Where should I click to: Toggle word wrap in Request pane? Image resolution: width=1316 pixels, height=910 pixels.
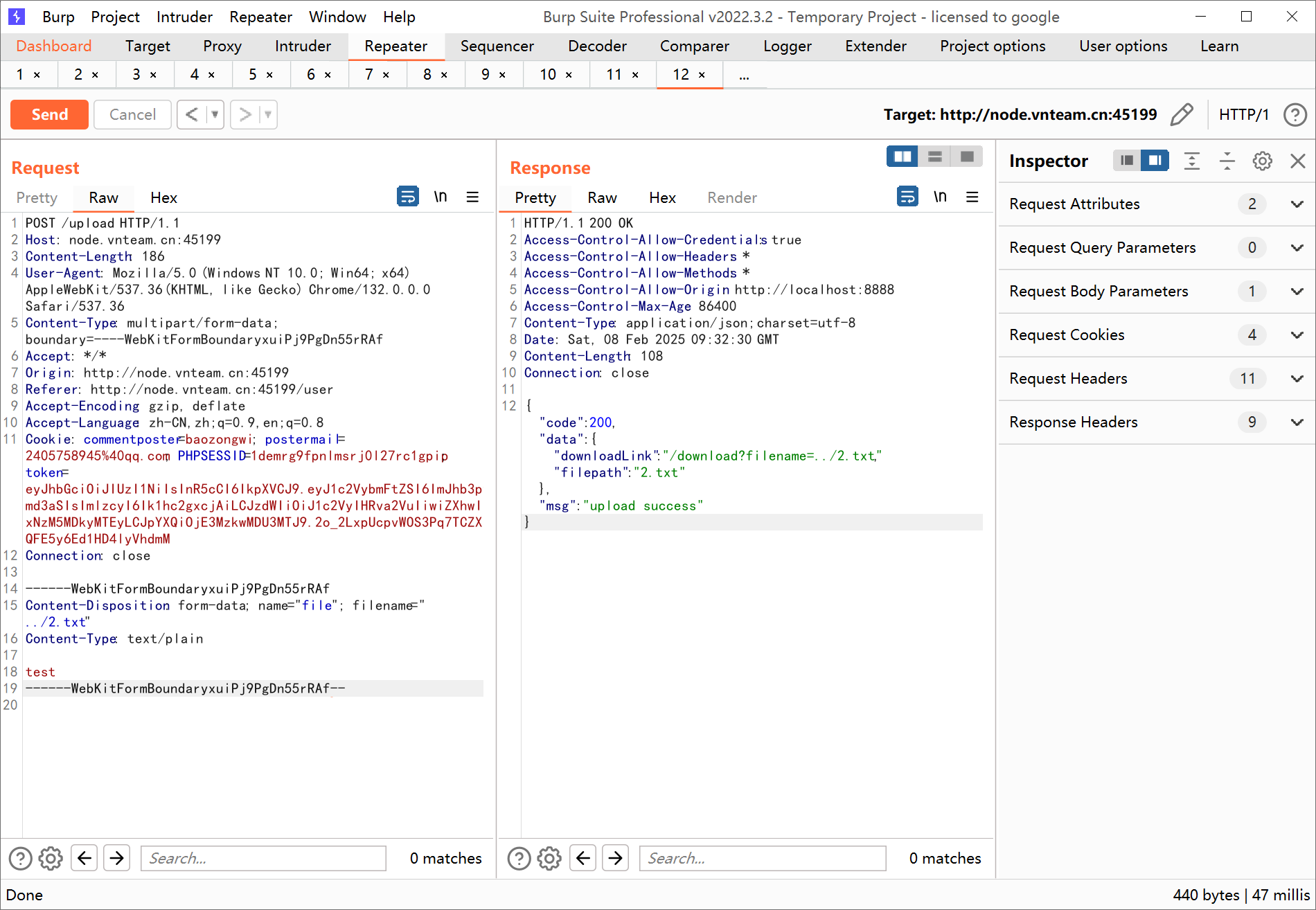pyautogui.click(x=407, y=197)
